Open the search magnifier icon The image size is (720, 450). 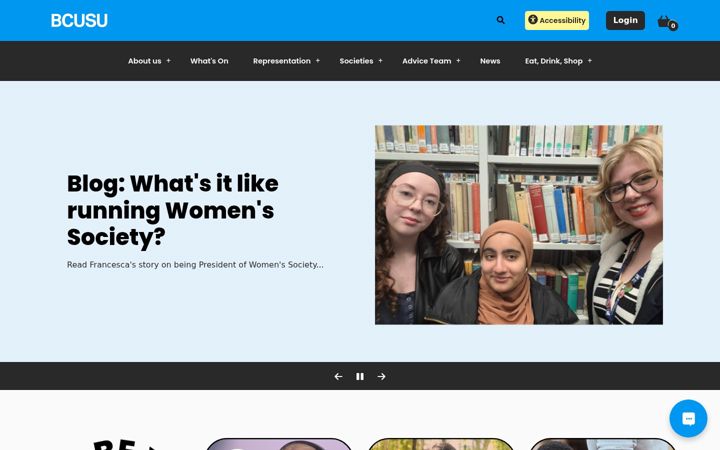coord(501,20)
